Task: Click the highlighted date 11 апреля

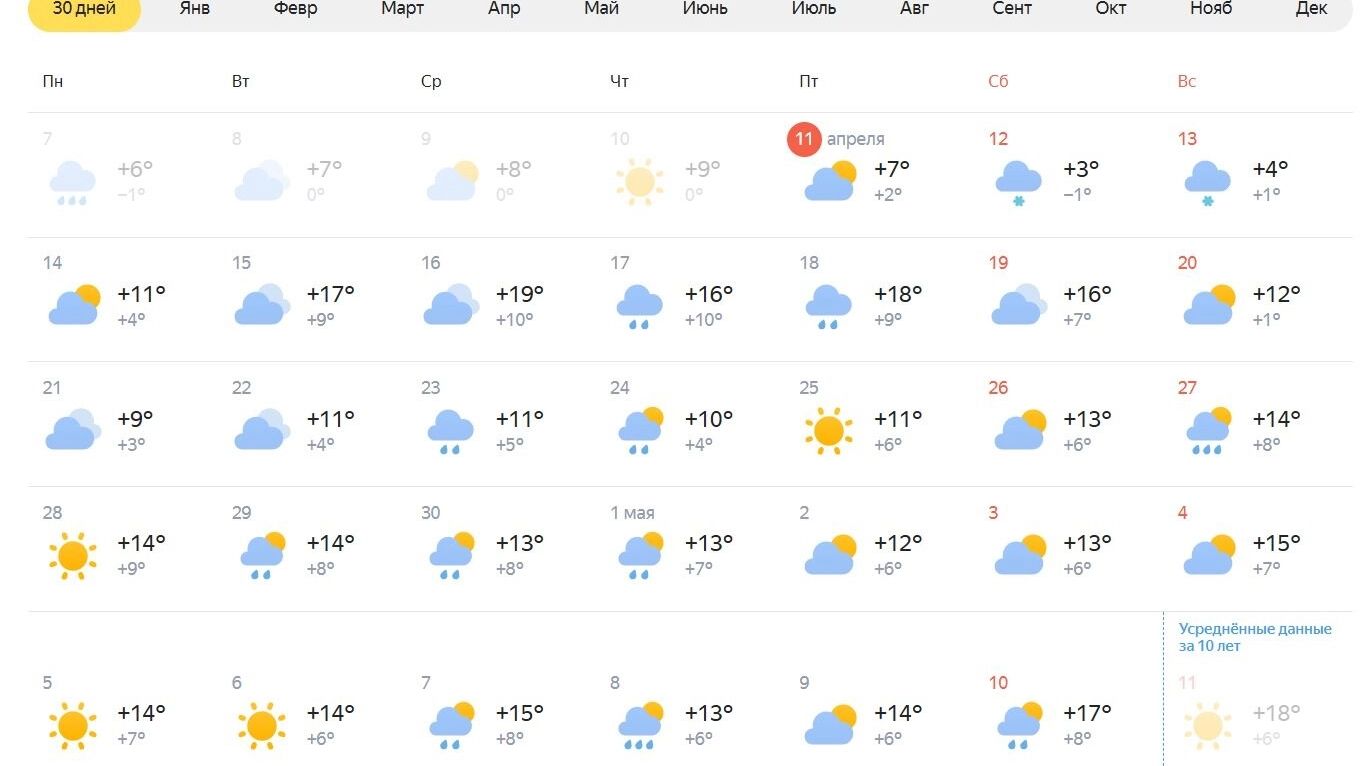Action: (805, 139)
